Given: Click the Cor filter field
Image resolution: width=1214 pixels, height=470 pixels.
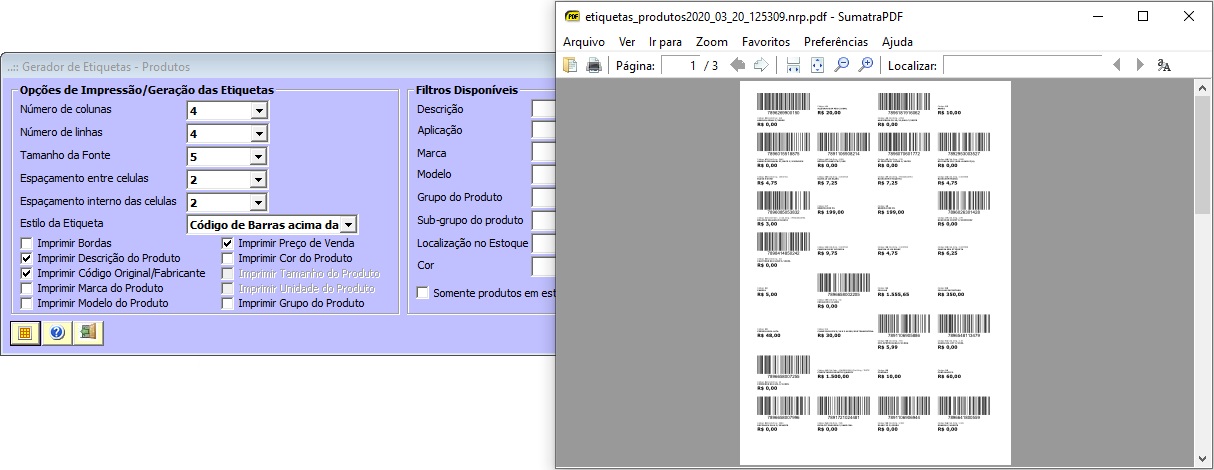Looking at the screenshot, I should tap(543, 266).
